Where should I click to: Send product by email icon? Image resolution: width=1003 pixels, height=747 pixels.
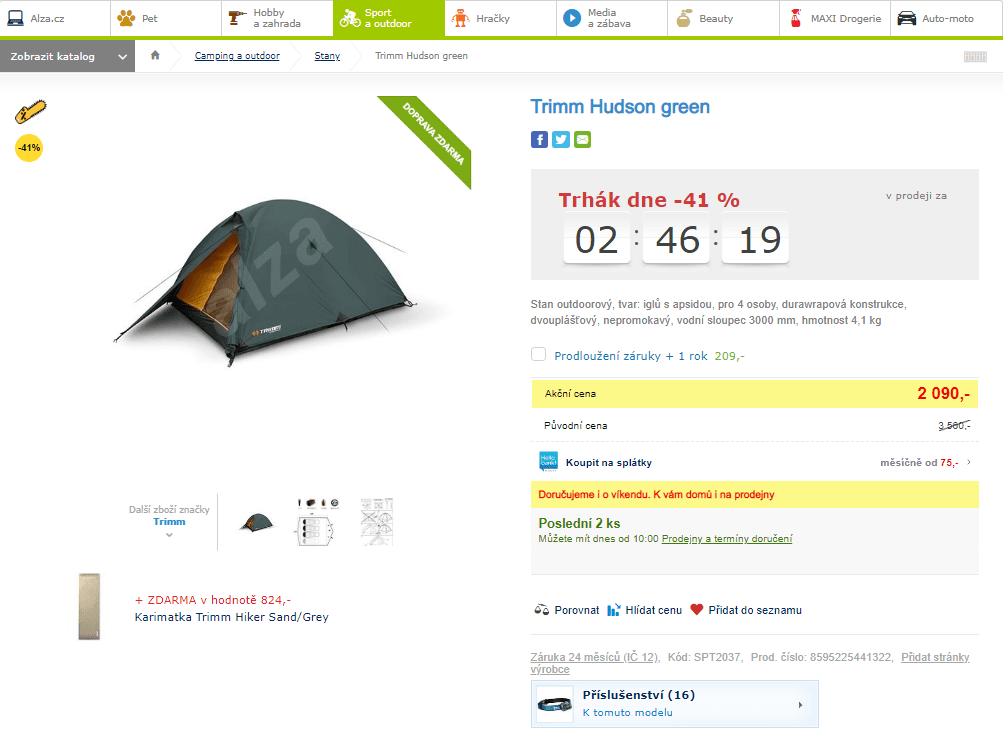coord(583,139)
